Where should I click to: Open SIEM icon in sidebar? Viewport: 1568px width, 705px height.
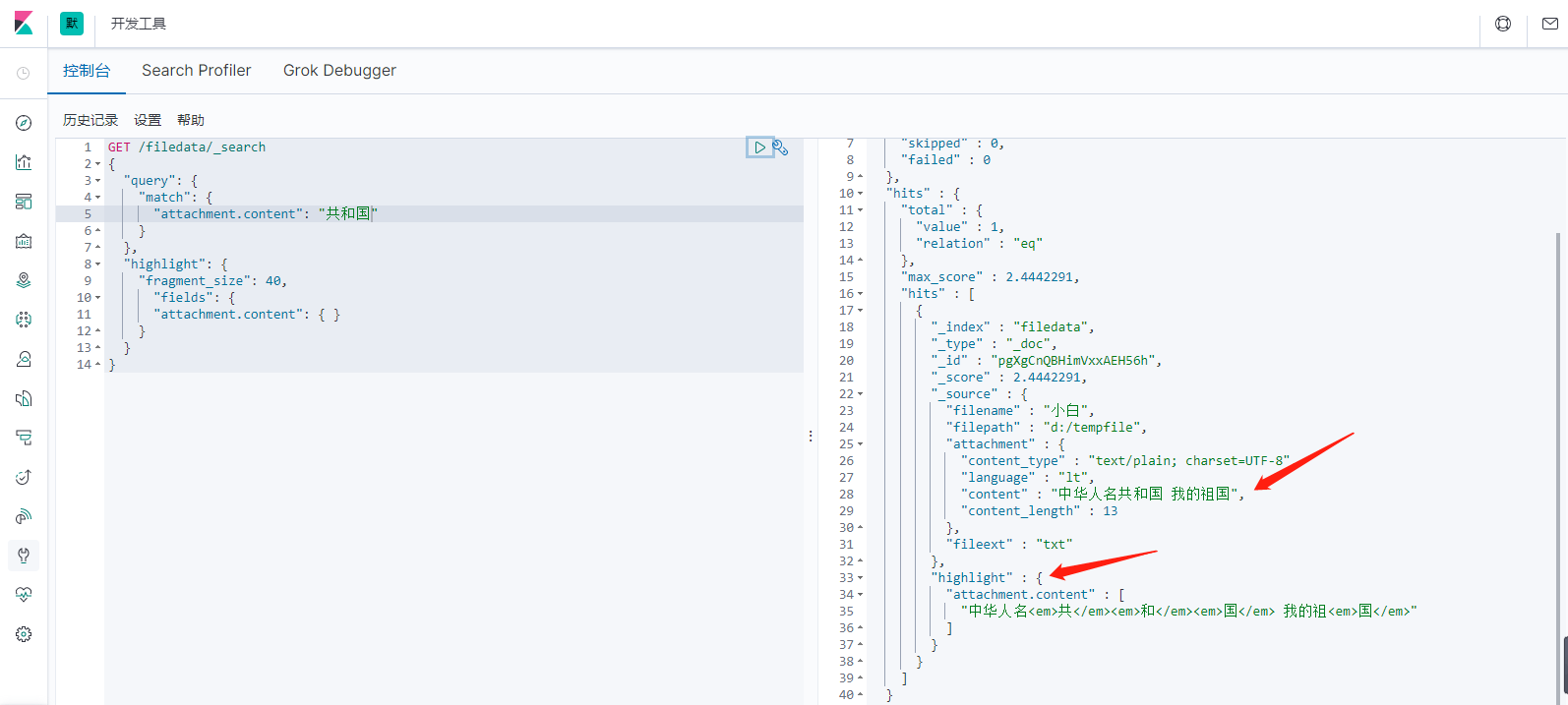point(24,516)
